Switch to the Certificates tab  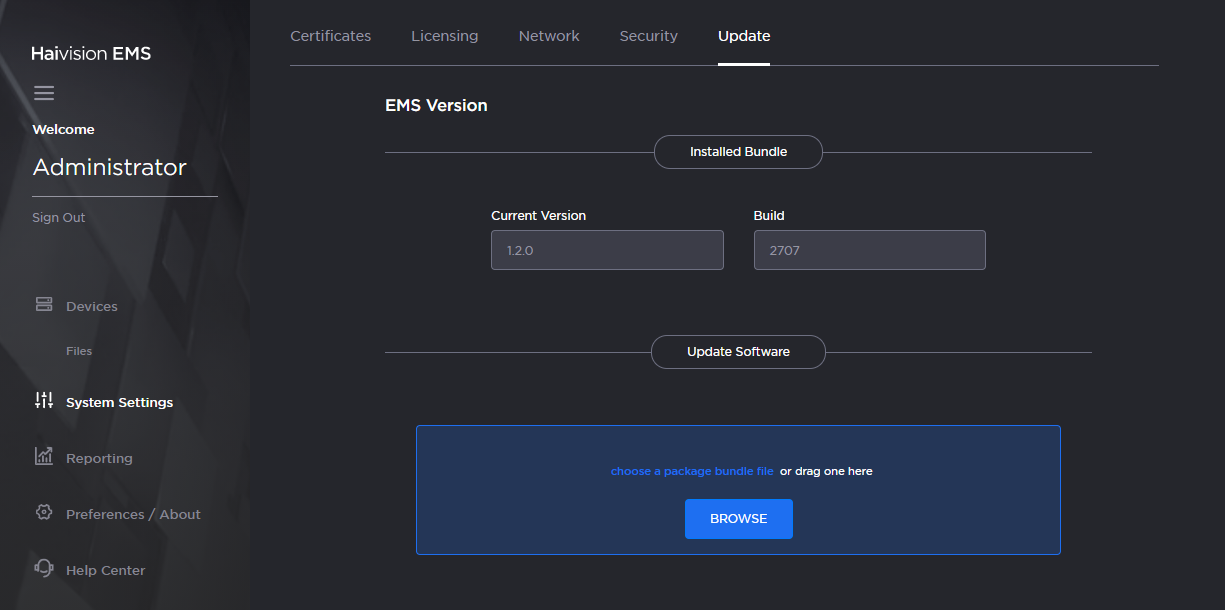[330, 35]
